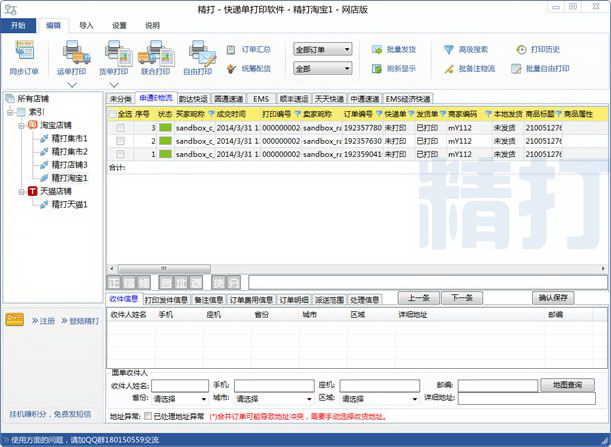The height and width of the screenshot is (447, 611).
Task: Click the 发货单 column filter funnel
Action: coord(443,114)
